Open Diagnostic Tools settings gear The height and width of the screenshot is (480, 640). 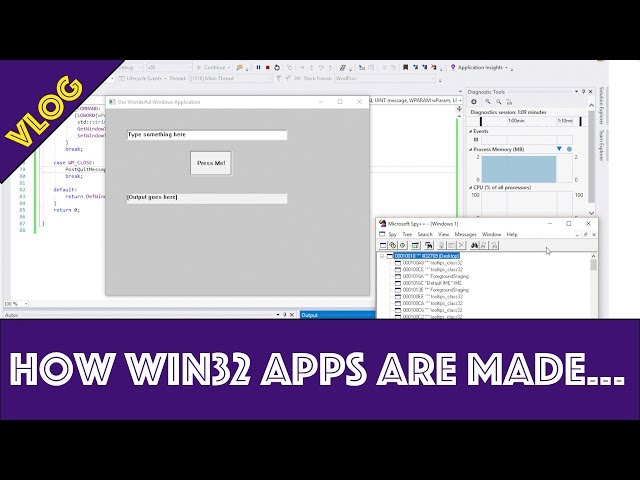[474, 102]
